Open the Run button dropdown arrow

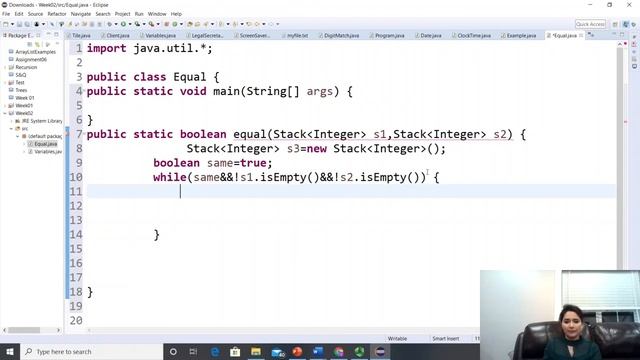tap(129, 24)
